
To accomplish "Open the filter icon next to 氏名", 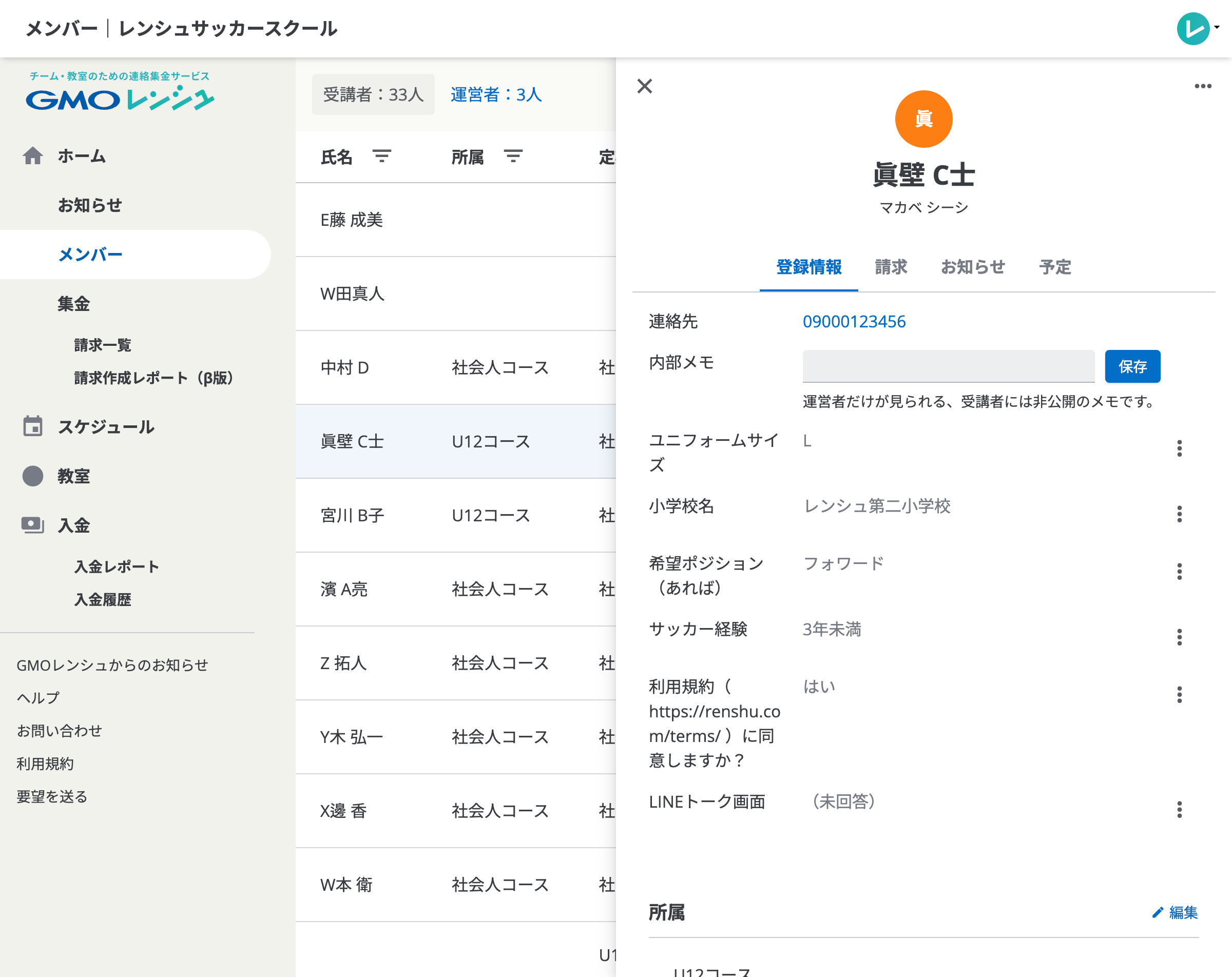I will 383,156.
